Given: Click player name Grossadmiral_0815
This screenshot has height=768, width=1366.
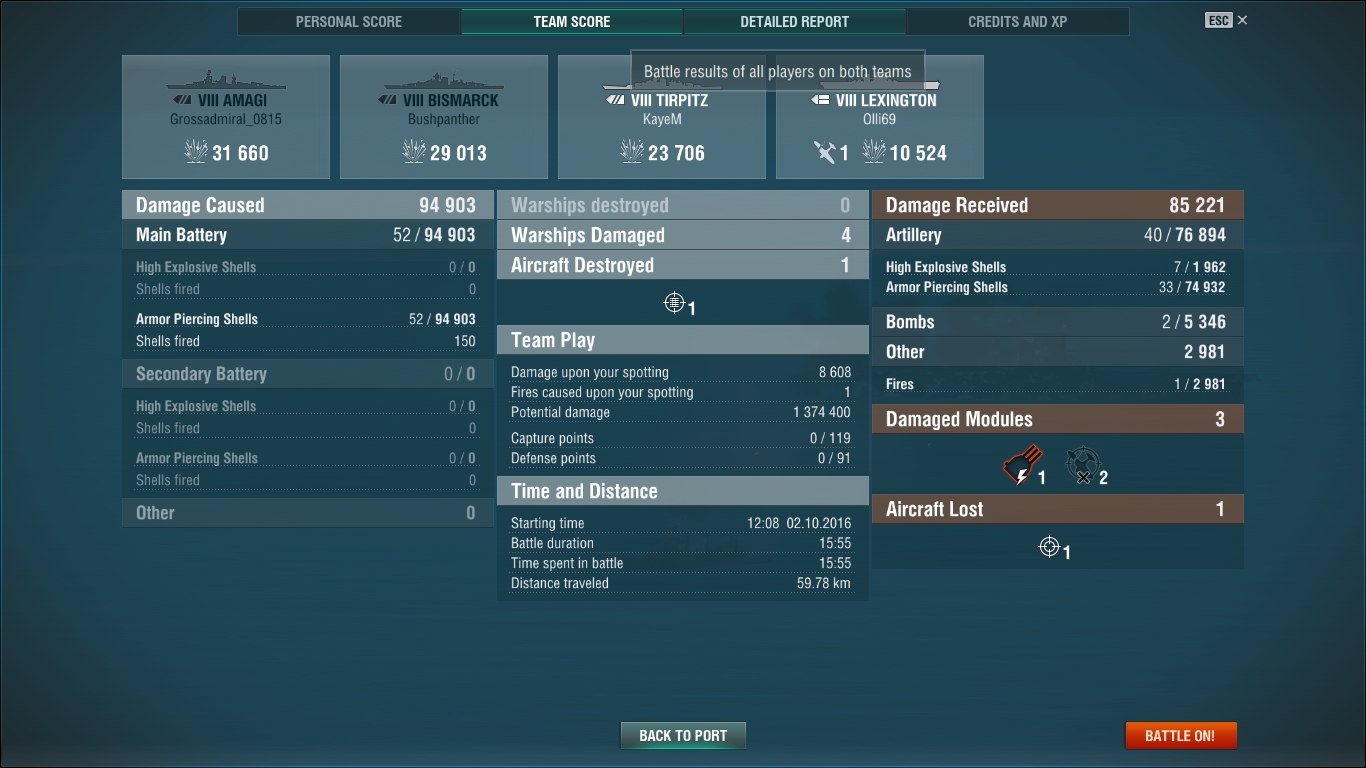Looking at the screenshot, I should pos(226,119).
